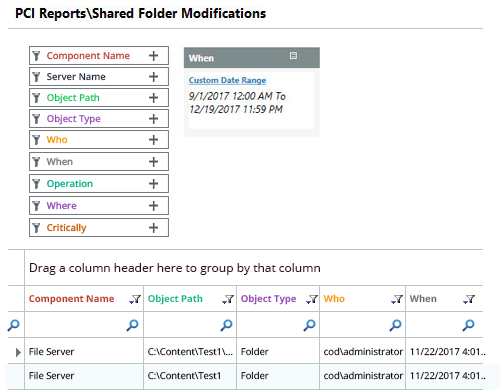
Task: Open the Who column filter funnel
Action: (397, 299)
